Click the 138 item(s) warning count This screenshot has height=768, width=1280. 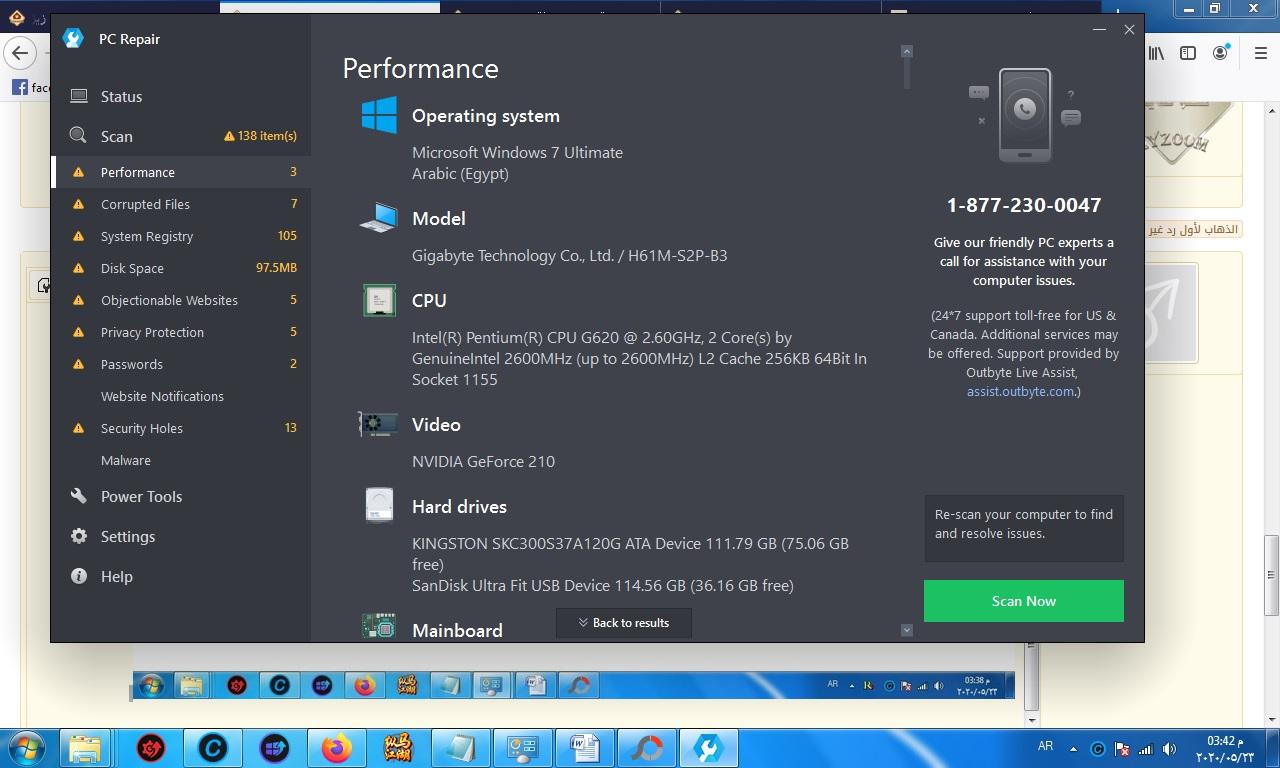click(261, 136)
